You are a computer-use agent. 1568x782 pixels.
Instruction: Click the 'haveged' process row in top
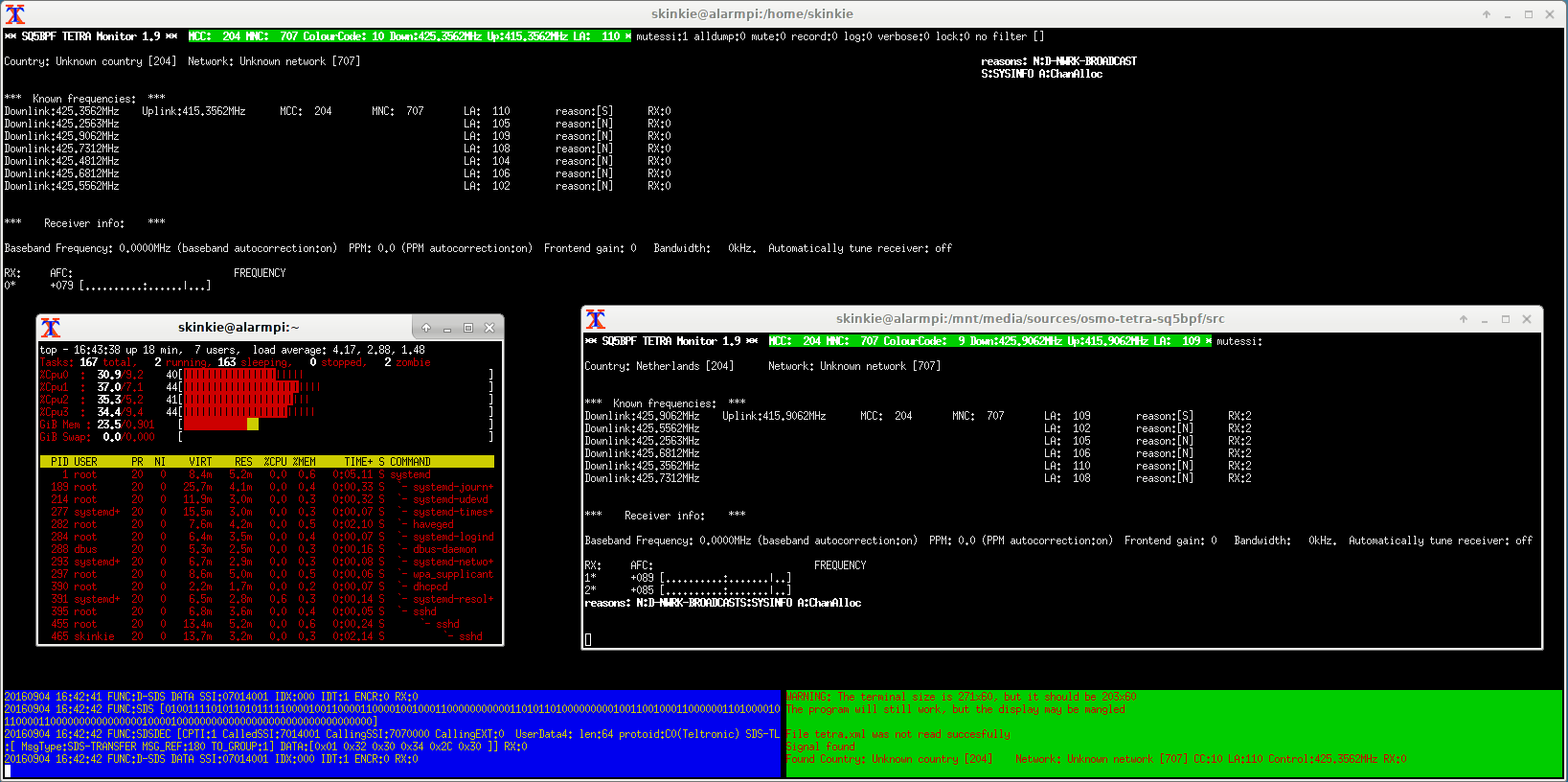266,524
